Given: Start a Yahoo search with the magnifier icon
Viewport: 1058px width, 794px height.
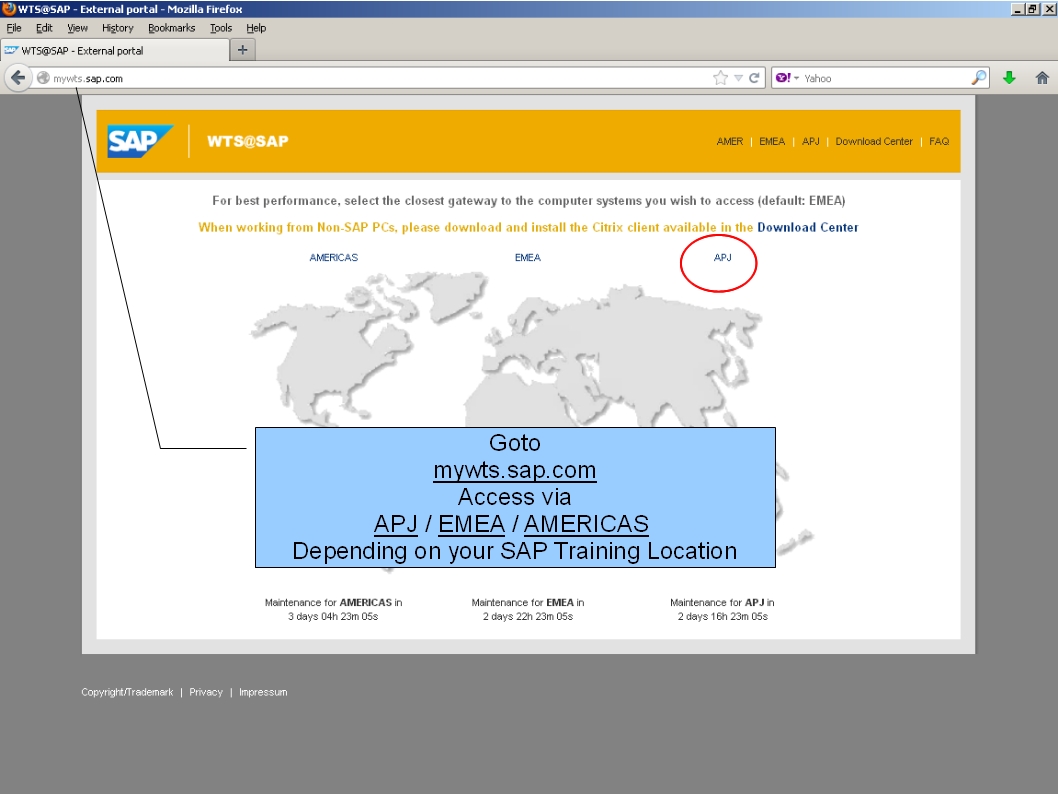Looking at the screenshot, I should pyautogui.click(x=978, y=77).
